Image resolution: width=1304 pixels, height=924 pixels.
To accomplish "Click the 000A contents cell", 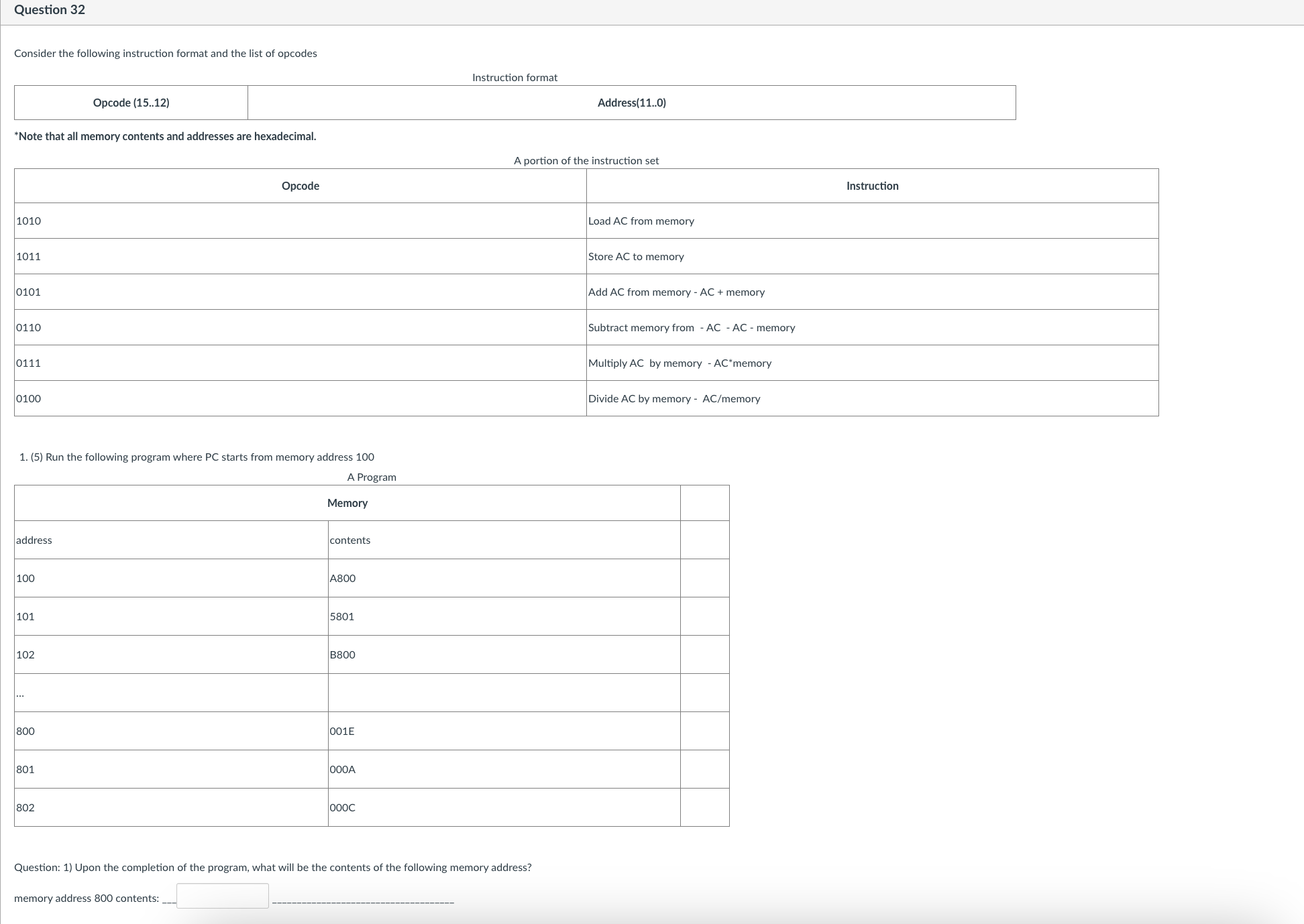I will (x=343, y=770).
